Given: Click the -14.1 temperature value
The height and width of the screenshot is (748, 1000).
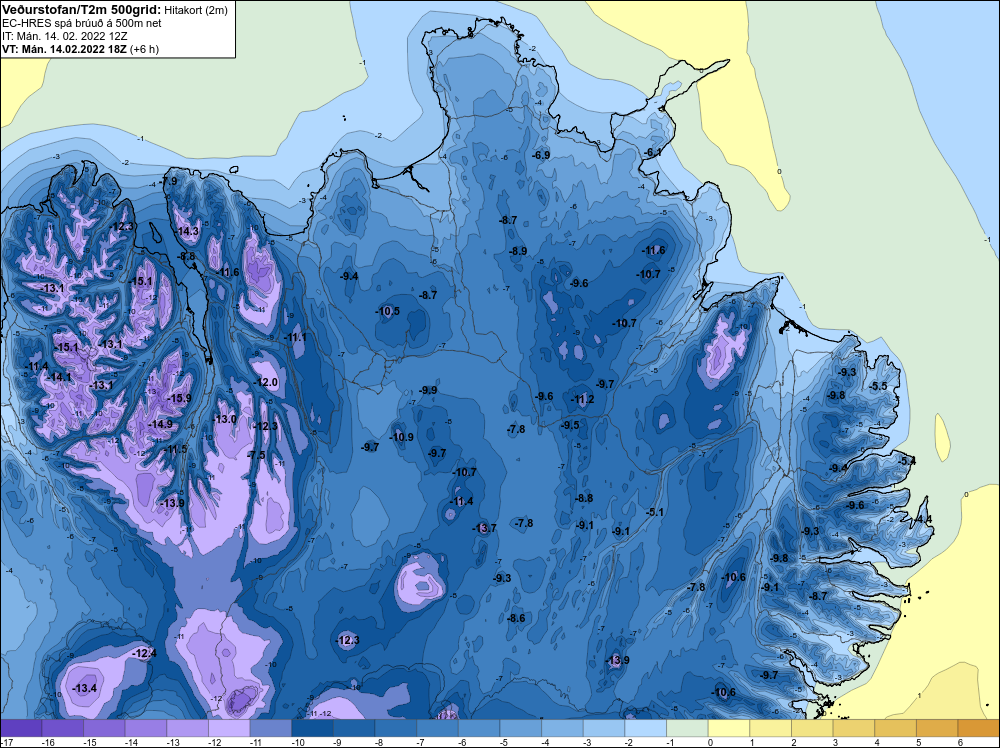Looking at the screenshot, I should coord(60,378).
